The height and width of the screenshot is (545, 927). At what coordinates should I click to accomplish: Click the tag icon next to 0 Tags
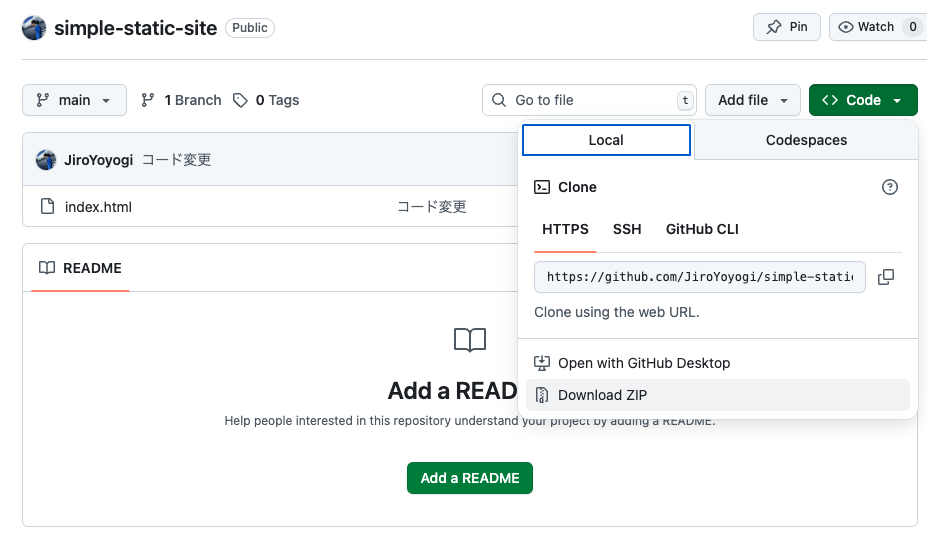(x=240, y=100)
